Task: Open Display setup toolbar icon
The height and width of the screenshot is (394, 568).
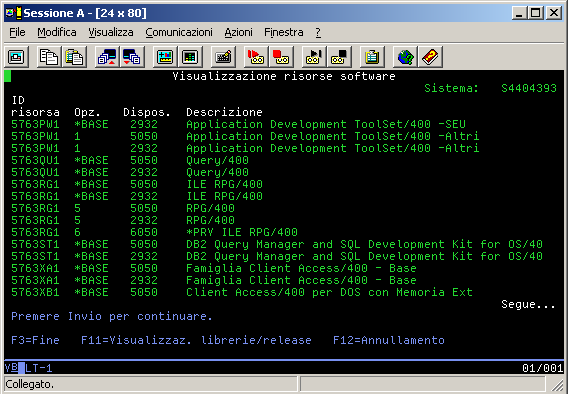Action: click(165, 57)
